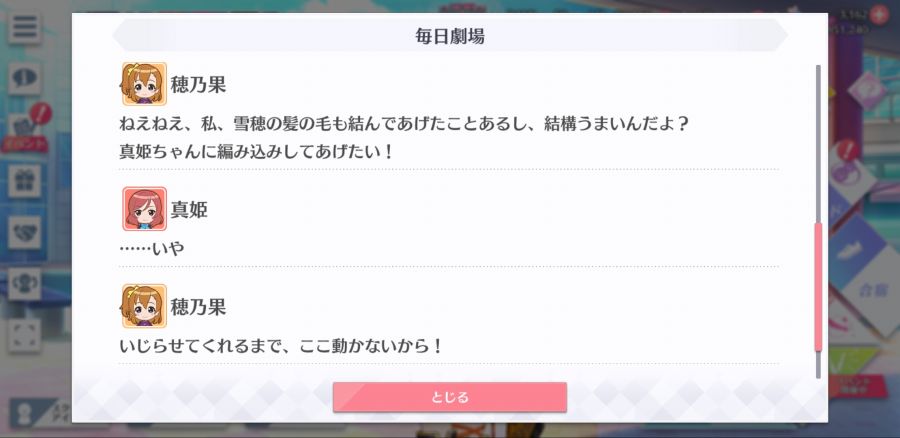This screenshot has height=438, width=900.
Task: Click the とじる close button
Action: (450, 397)
